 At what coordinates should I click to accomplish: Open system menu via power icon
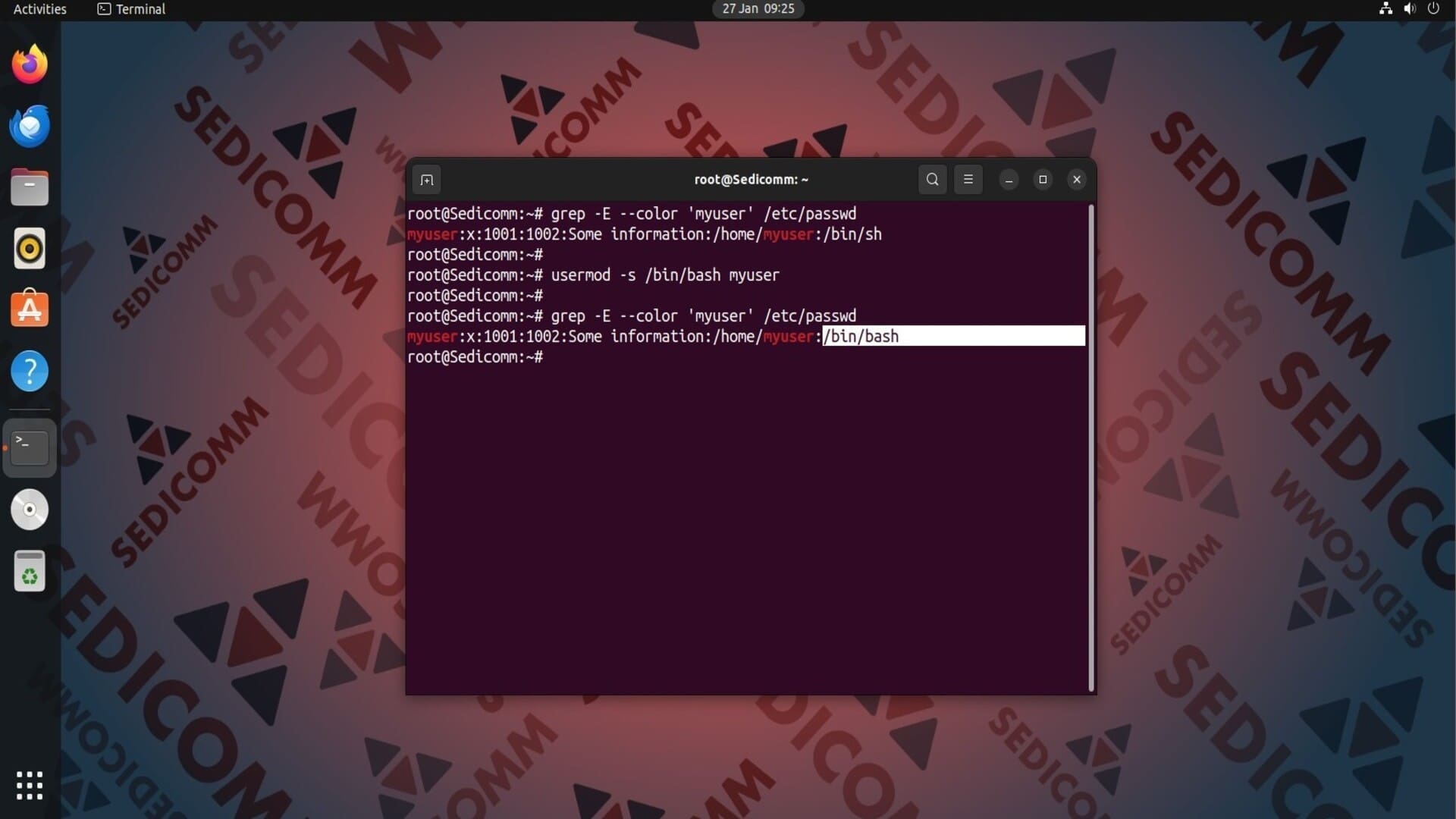coord(1433,9)
